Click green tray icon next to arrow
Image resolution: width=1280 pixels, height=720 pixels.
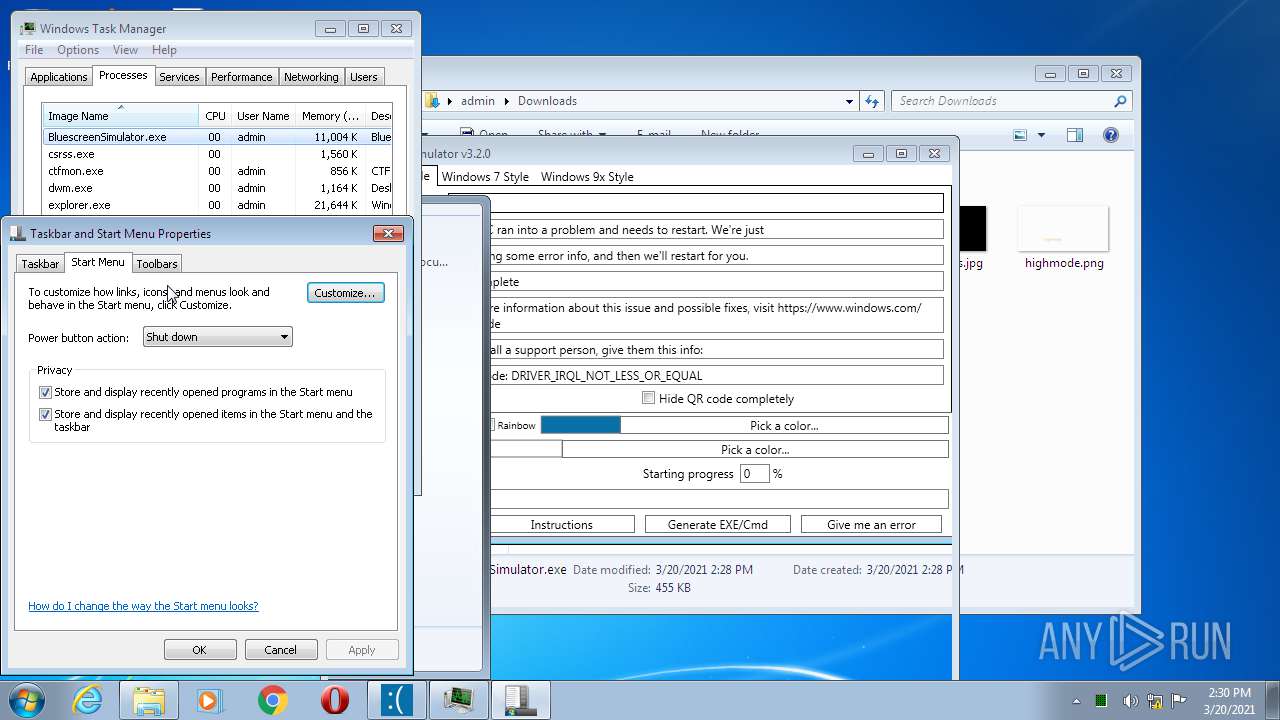point(1101,701)
